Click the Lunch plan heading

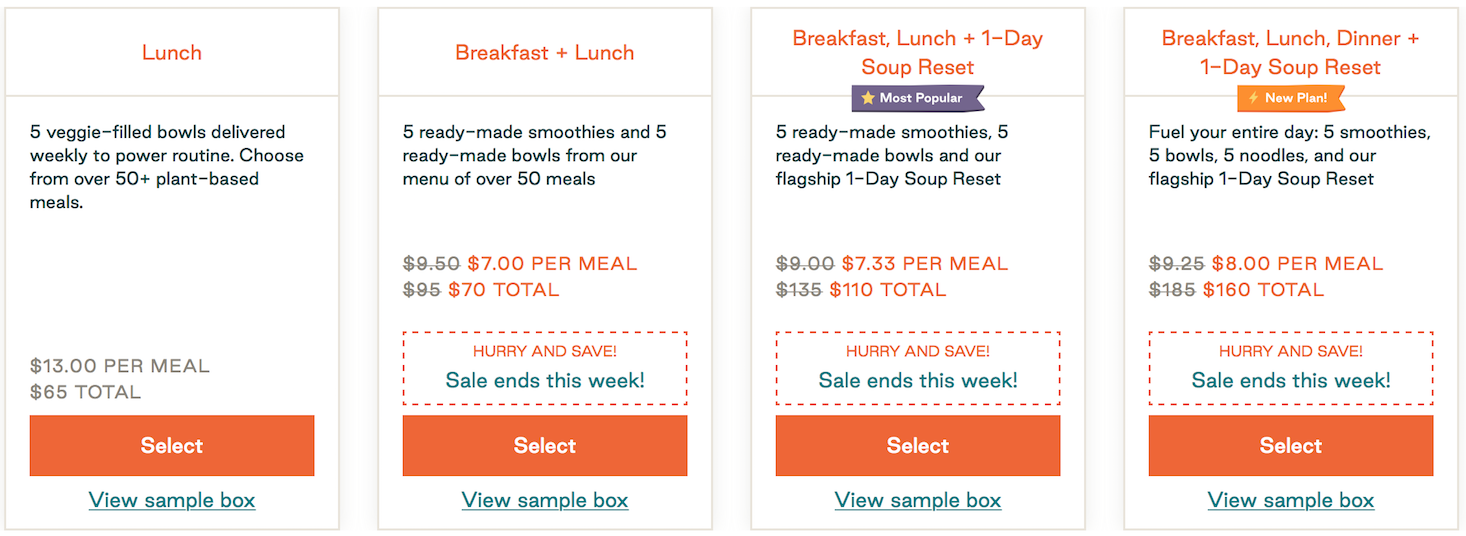(172, 53)
